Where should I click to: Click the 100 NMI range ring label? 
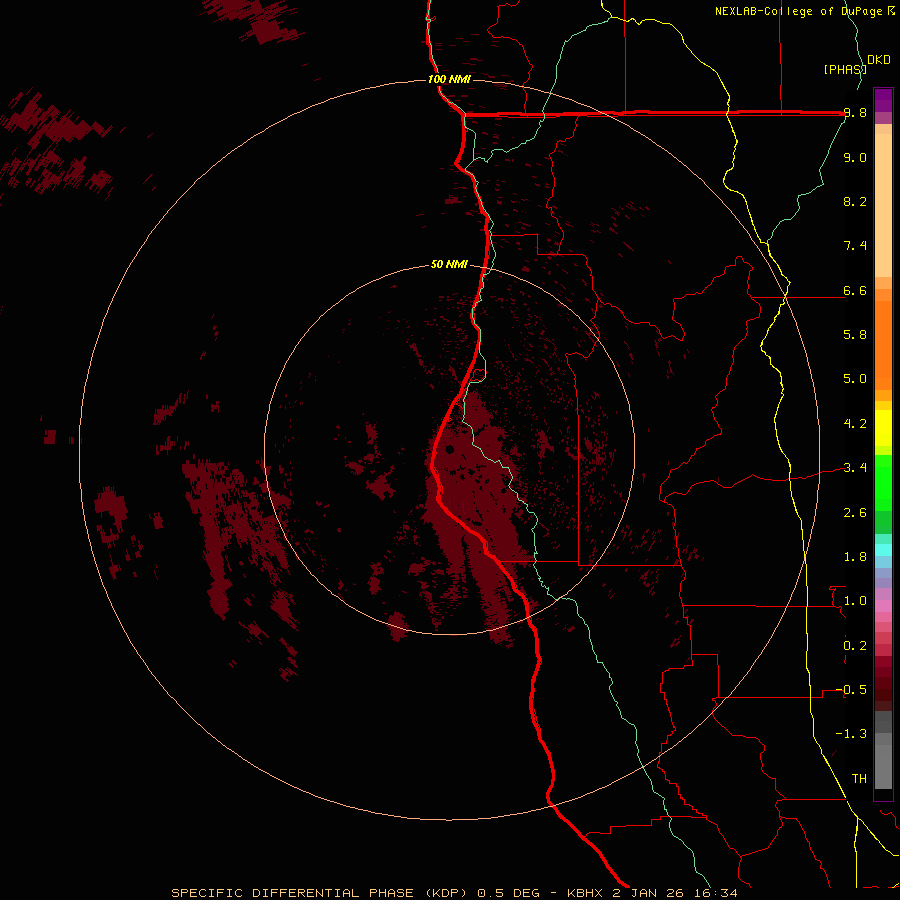point(449,79)
